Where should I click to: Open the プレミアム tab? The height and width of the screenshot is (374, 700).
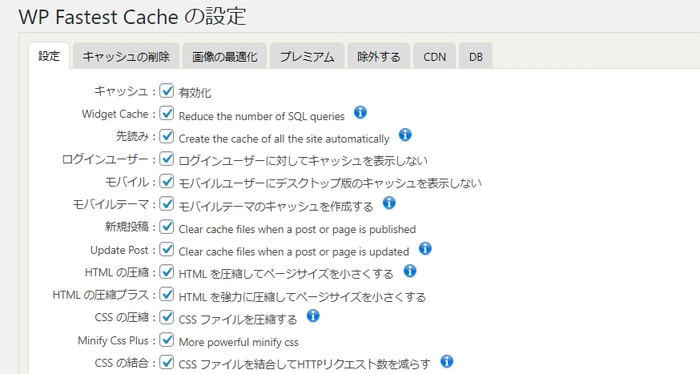pyautogui.click(x=307, y=56)
